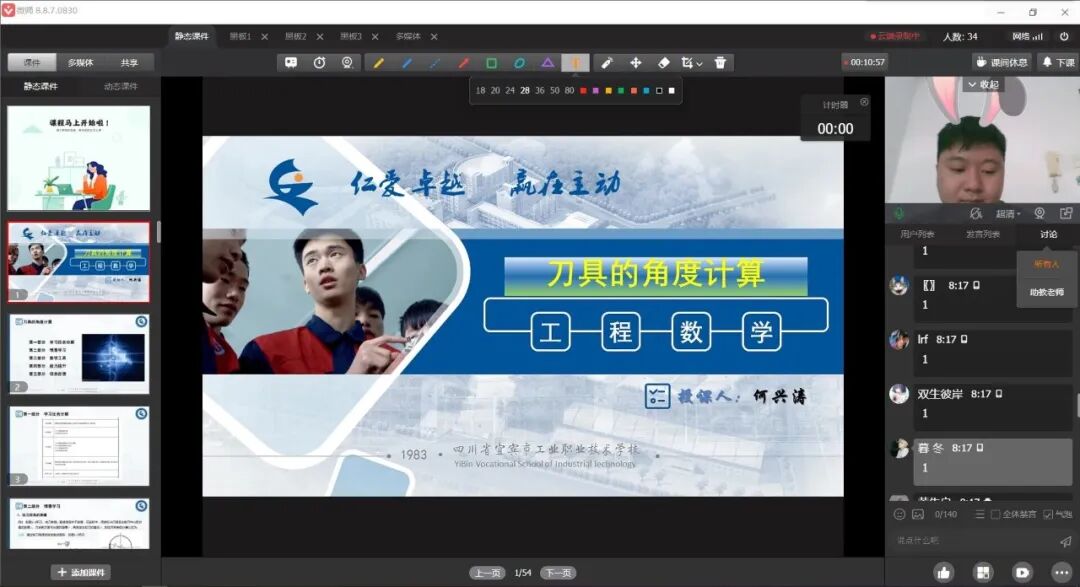Set font size to 36

pos(539,90)
